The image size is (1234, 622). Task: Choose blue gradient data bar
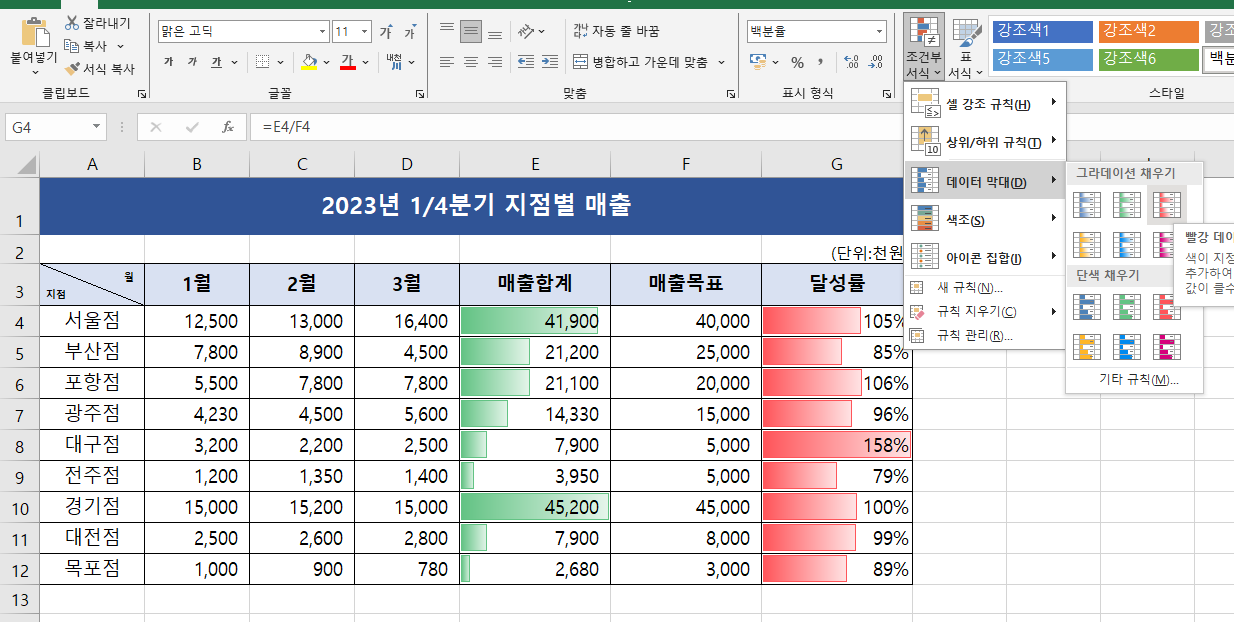point(1087,205)
